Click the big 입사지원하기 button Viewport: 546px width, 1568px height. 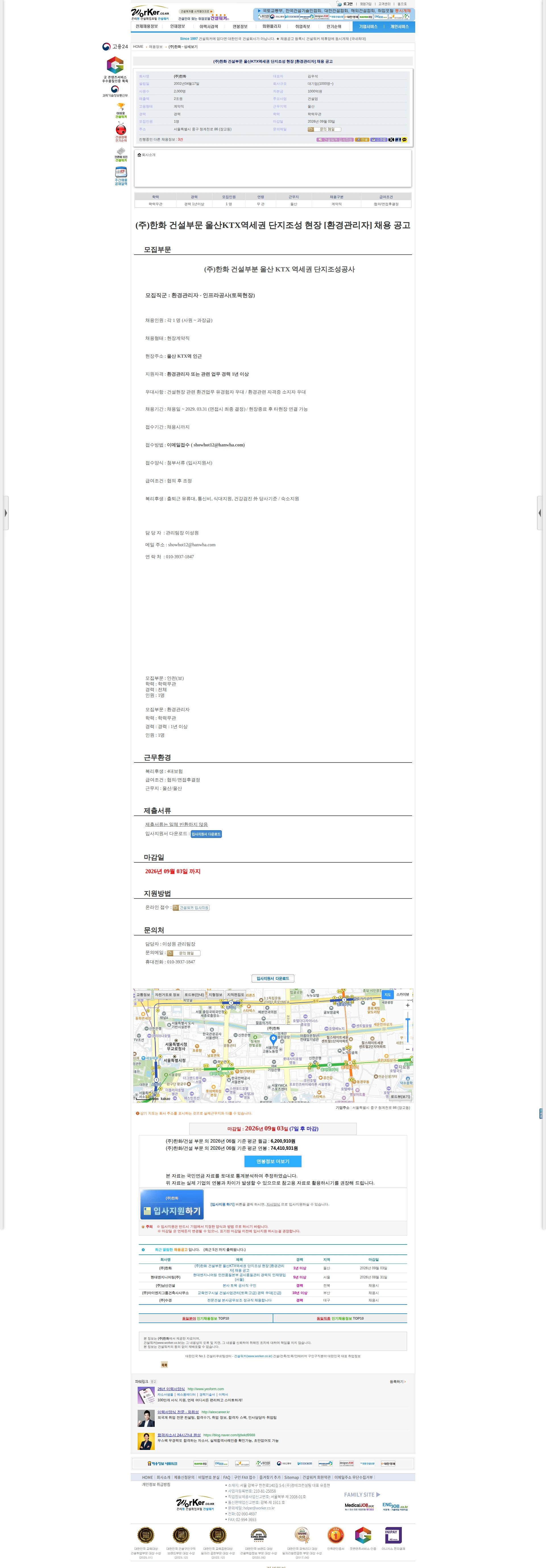tap(172, 1205)
